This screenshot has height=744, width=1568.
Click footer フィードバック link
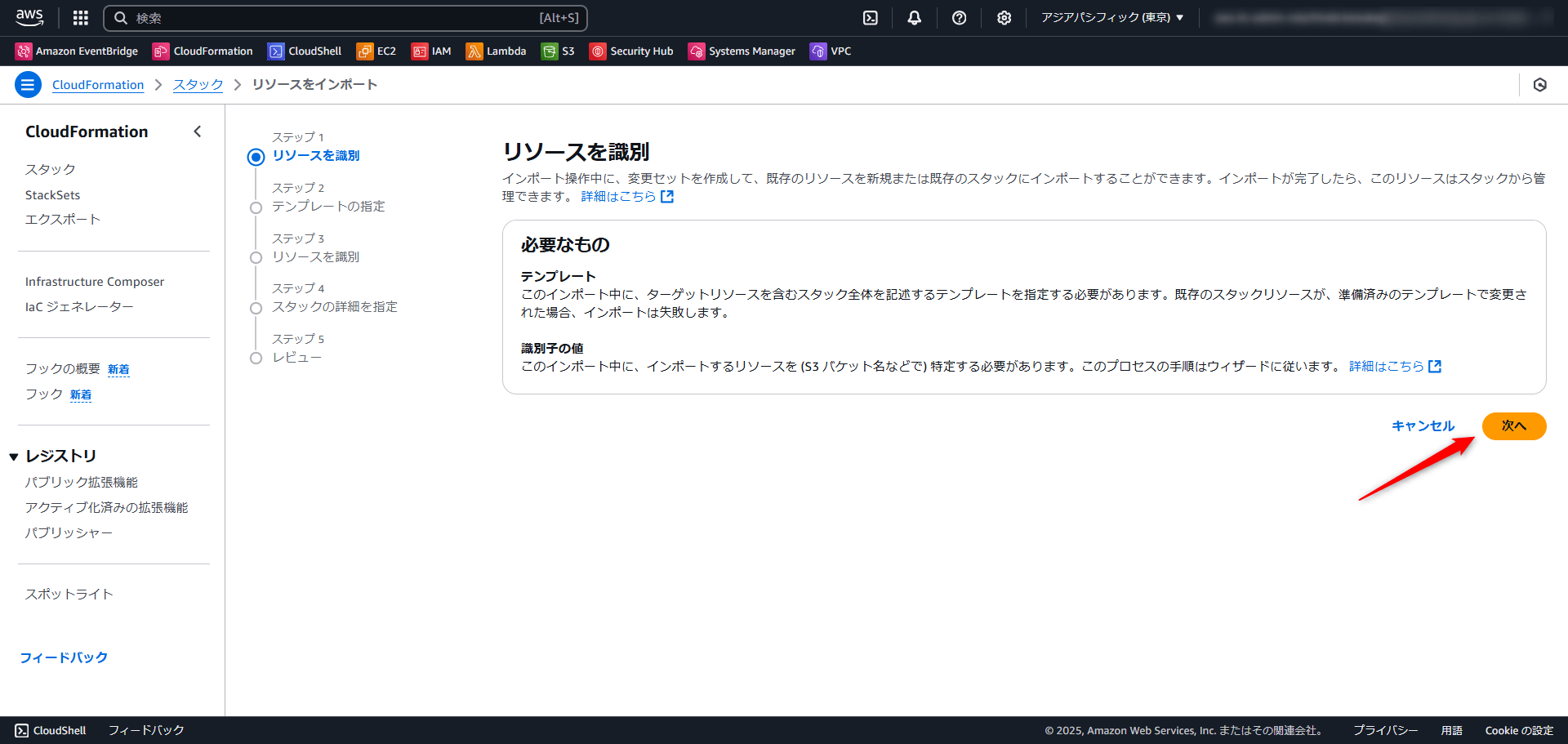[x=147, y=731]
